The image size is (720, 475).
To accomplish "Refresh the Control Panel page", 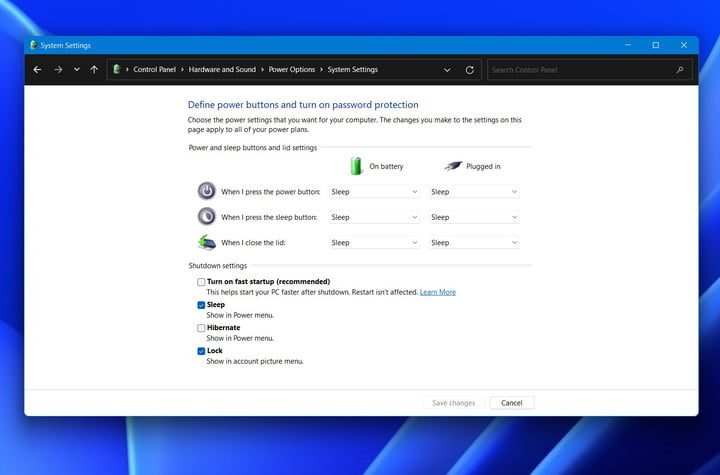I will tap(469, 70).
